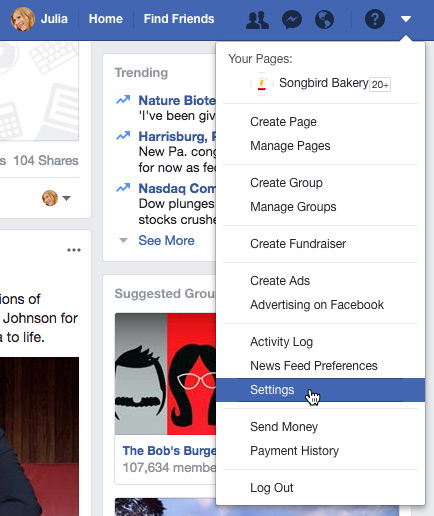Click trending arrow icon beside Nasdaq Composite
Screen dimensions: 434x516
point(123,188)
